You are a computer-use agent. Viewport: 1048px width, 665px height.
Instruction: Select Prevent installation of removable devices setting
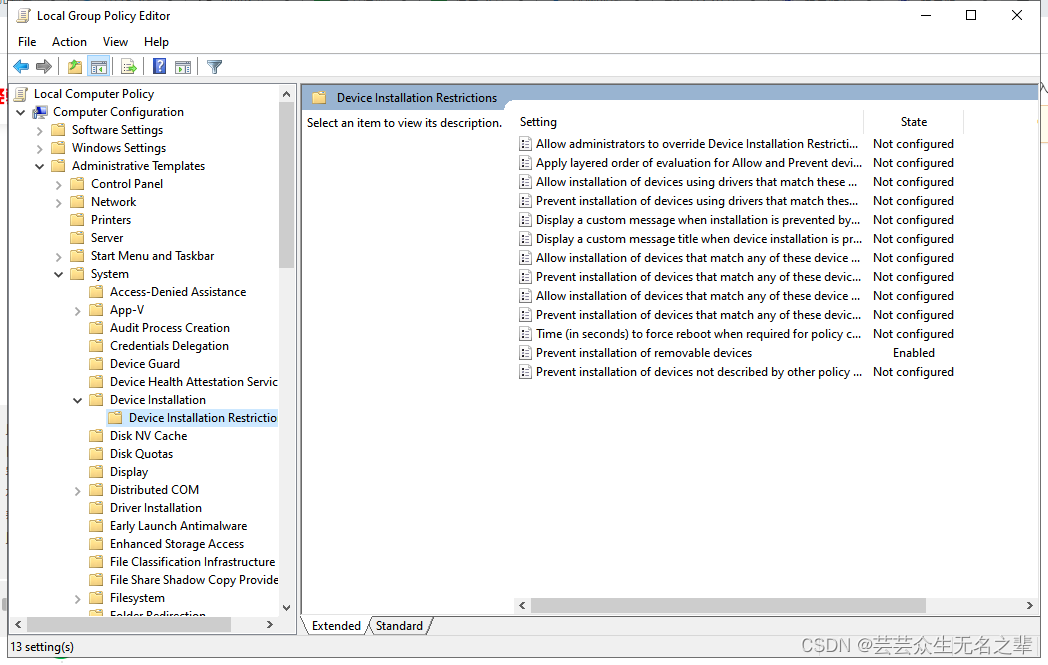pos(644,353)
